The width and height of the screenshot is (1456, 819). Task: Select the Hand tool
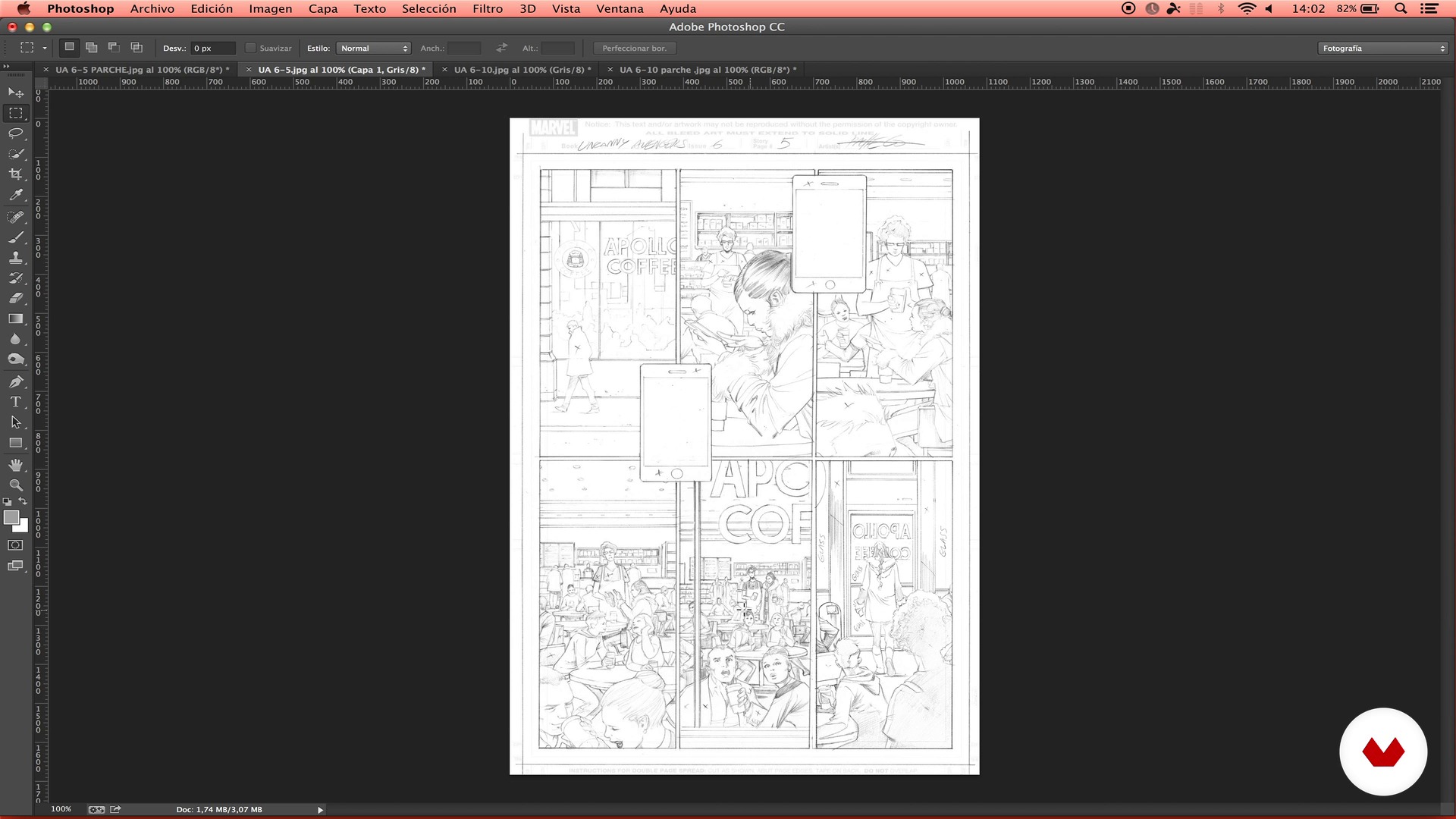coord(15,465)
